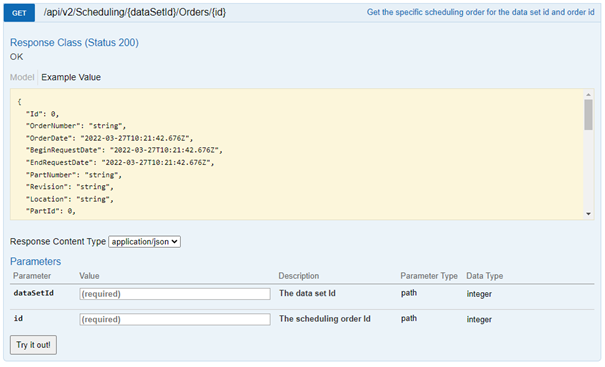
Task: Focus the id value input field
Action: point(175,319)
